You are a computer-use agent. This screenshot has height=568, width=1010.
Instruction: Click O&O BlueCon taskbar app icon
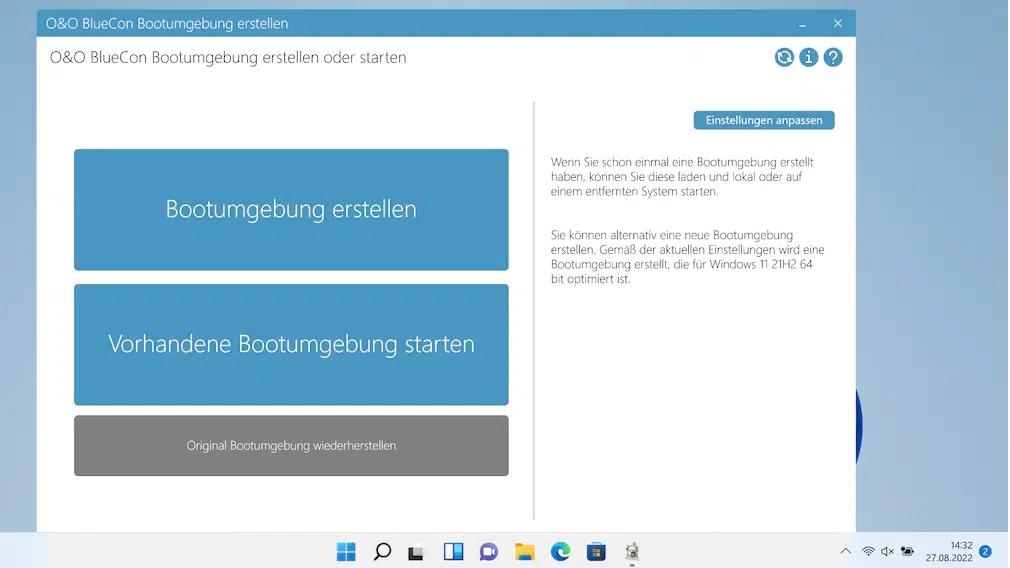pos(632,551)
